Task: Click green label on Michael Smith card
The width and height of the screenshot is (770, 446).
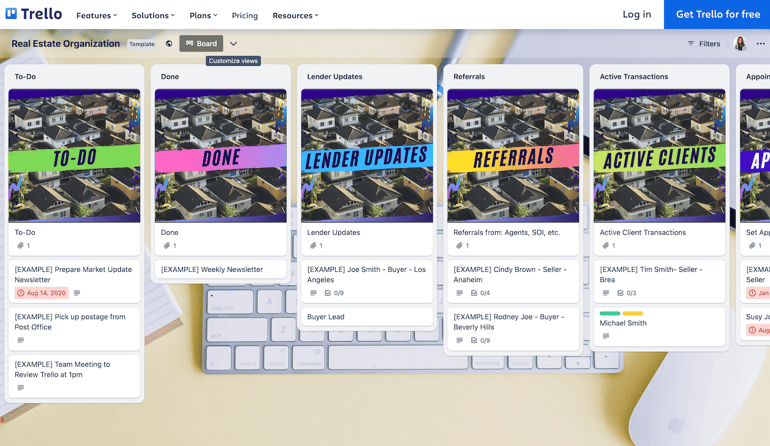Action: (x=609, y=314)
